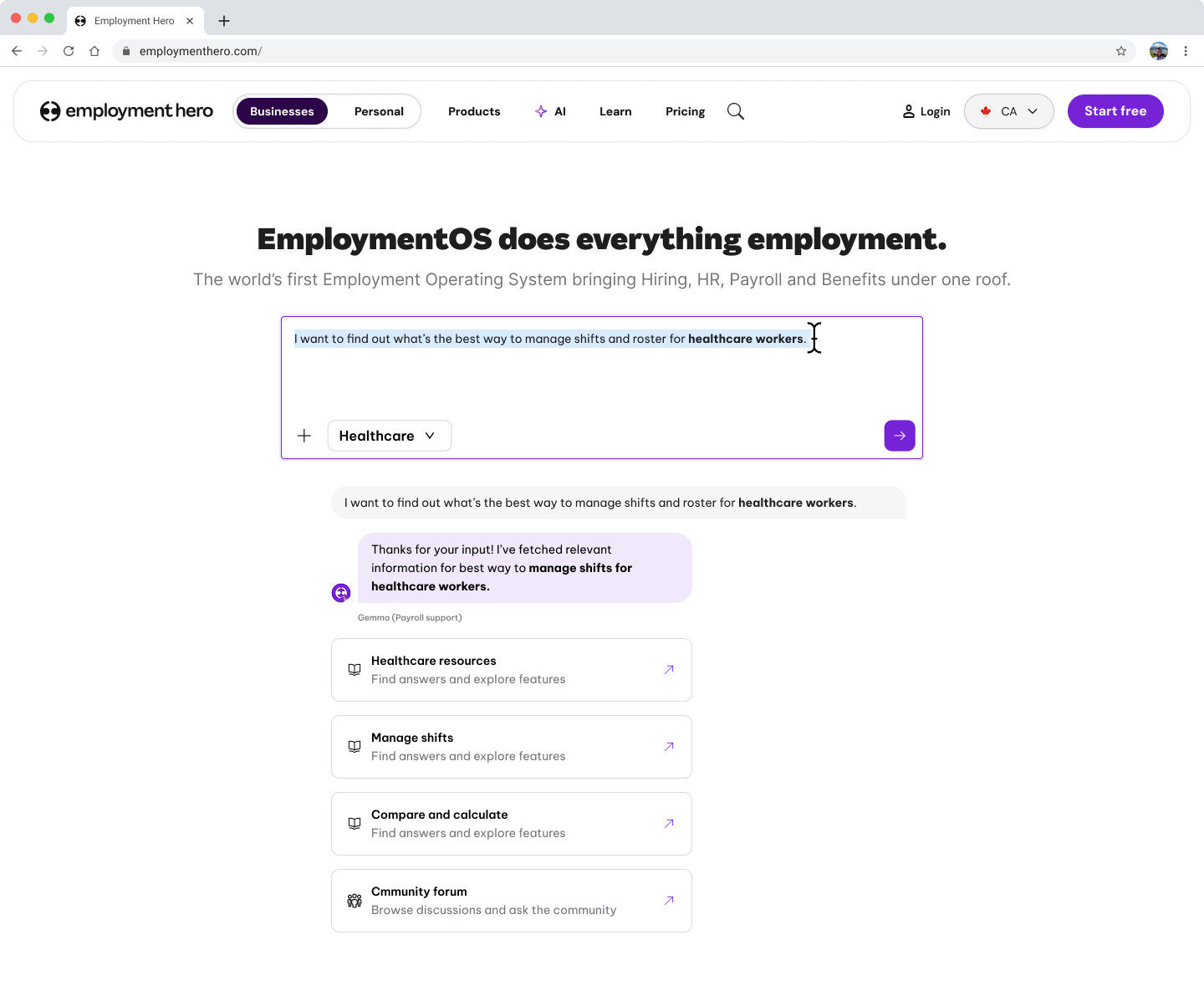The image size is (1204, 986).
Task: Open the site search magnifier icon
Action: coord(736,111)
